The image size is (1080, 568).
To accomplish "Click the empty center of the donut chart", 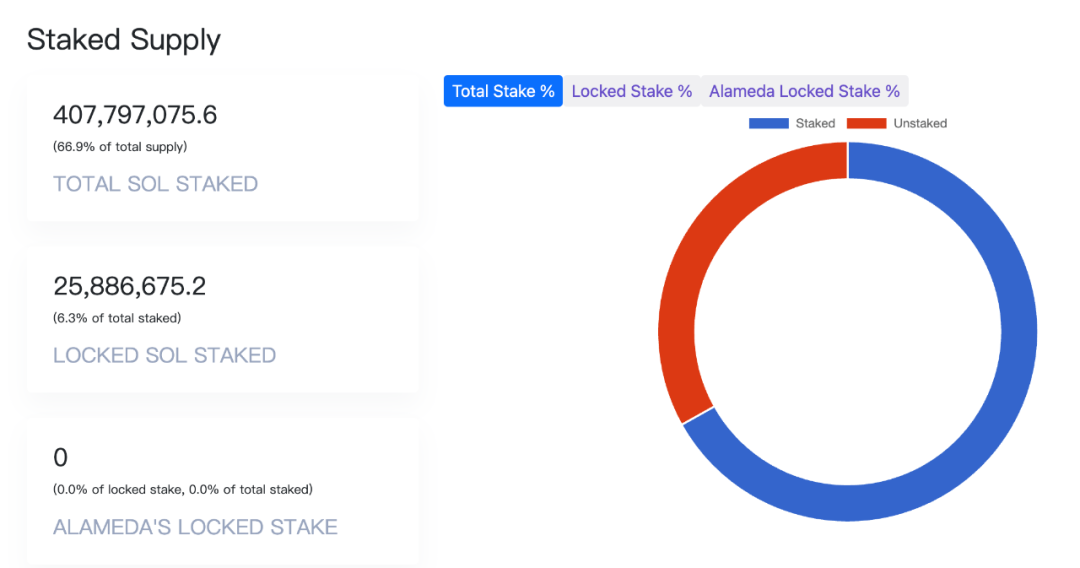I will 848,332.
